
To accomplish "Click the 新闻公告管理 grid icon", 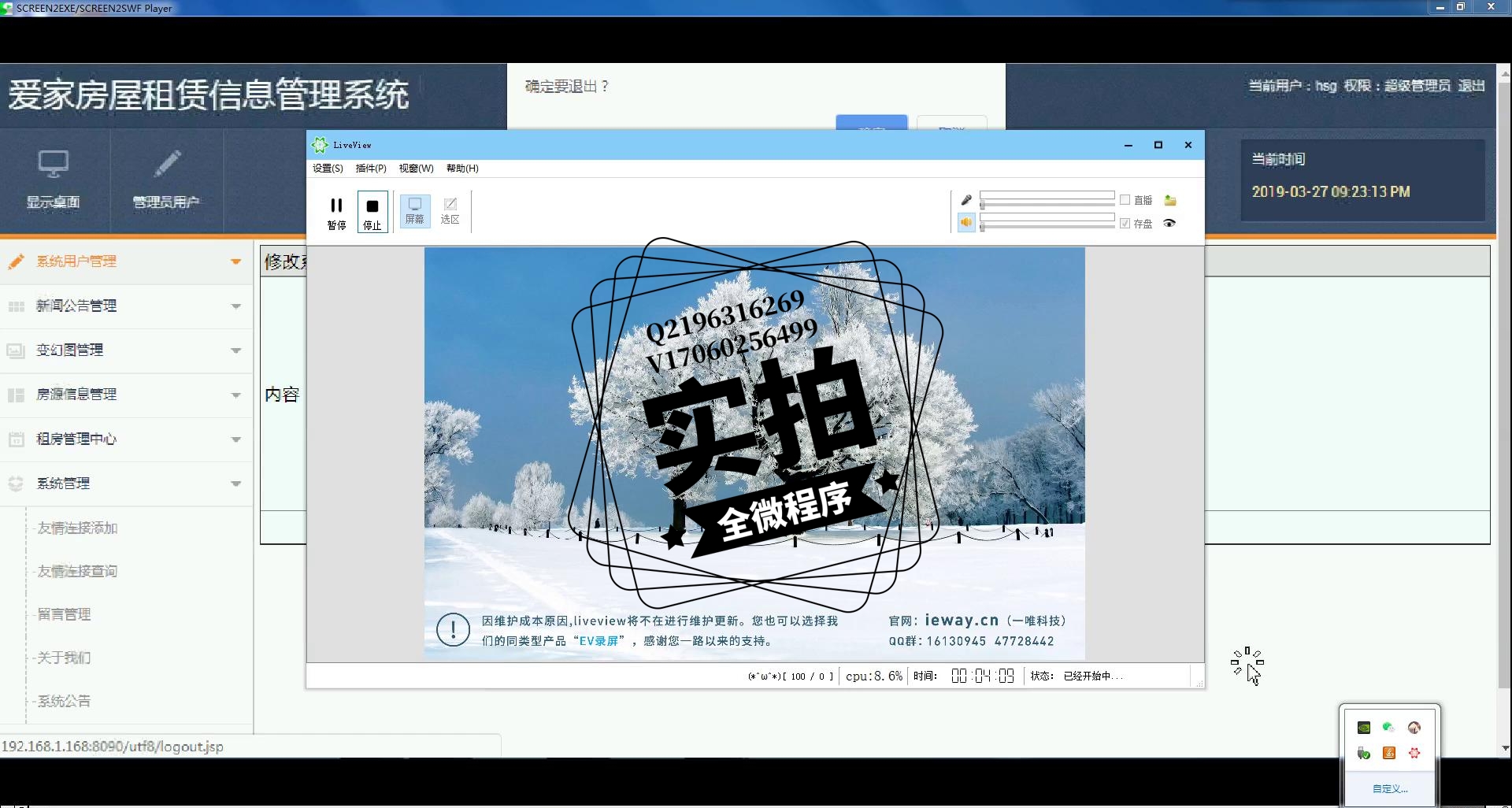I will tap(17, 306).
